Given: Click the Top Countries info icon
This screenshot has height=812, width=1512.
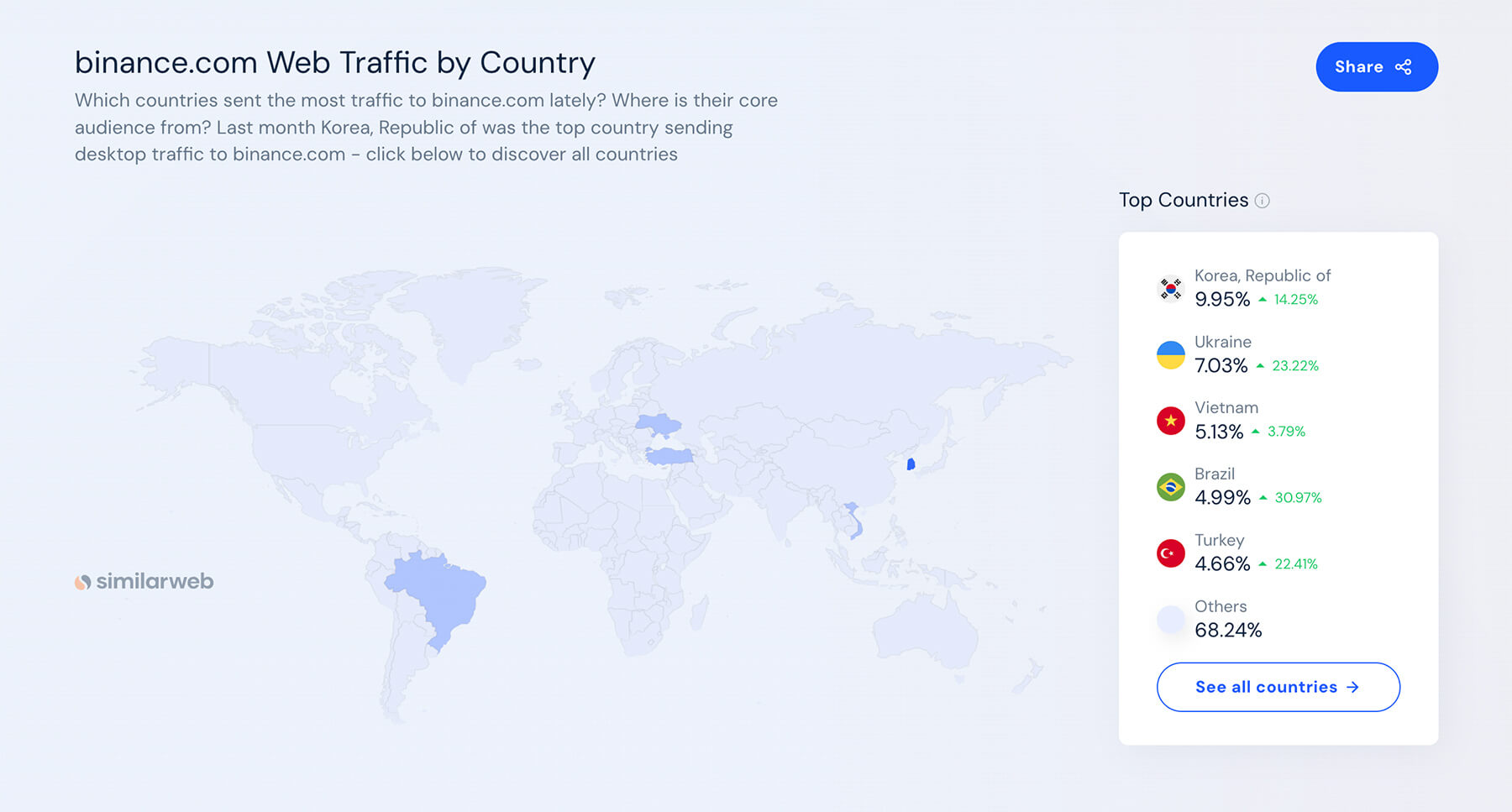Looking at the screenshot, I should [x=1262, y=201].
